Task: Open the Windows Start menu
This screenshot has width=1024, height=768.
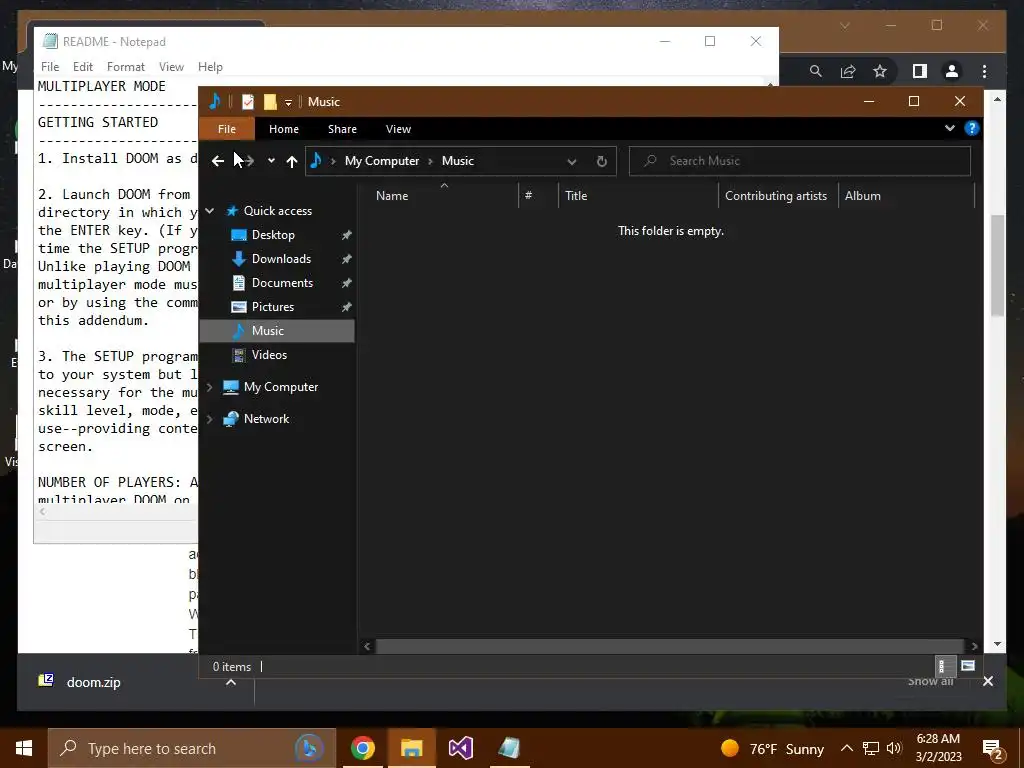Action: click(24, 748)
